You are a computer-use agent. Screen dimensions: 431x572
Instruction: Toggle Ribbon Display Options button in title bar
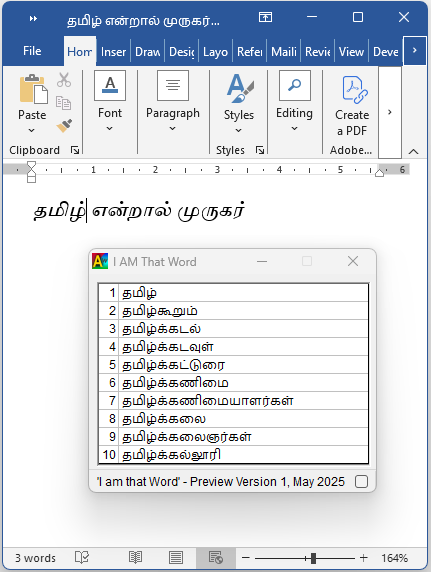(x=265, y=17)
